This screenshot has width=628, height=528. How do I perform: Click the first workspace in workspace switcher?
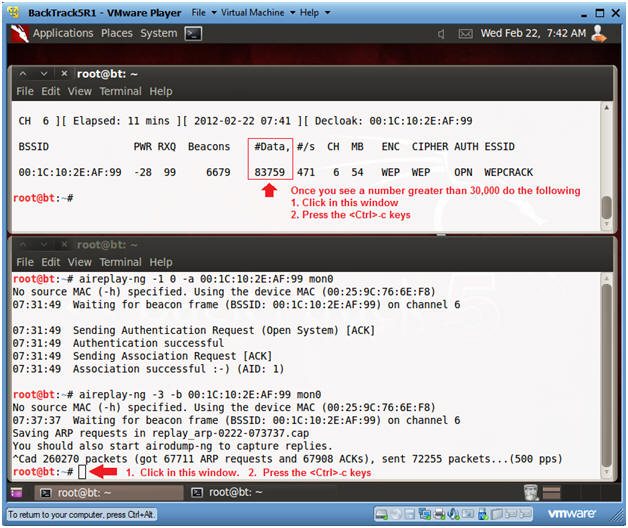click(x=551, y=492)
